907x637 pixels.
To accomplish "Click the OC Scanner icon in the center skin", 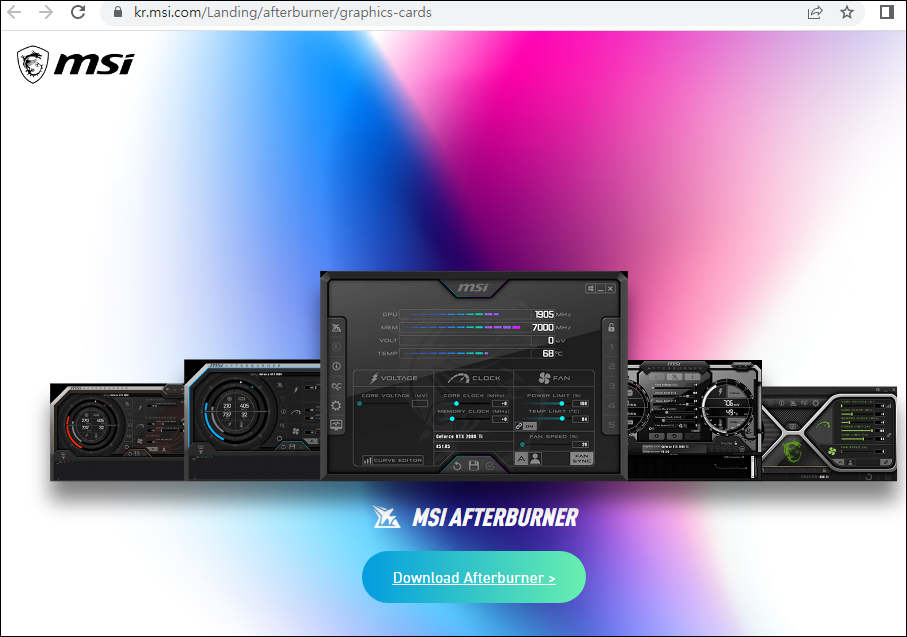I will [336, 386].
